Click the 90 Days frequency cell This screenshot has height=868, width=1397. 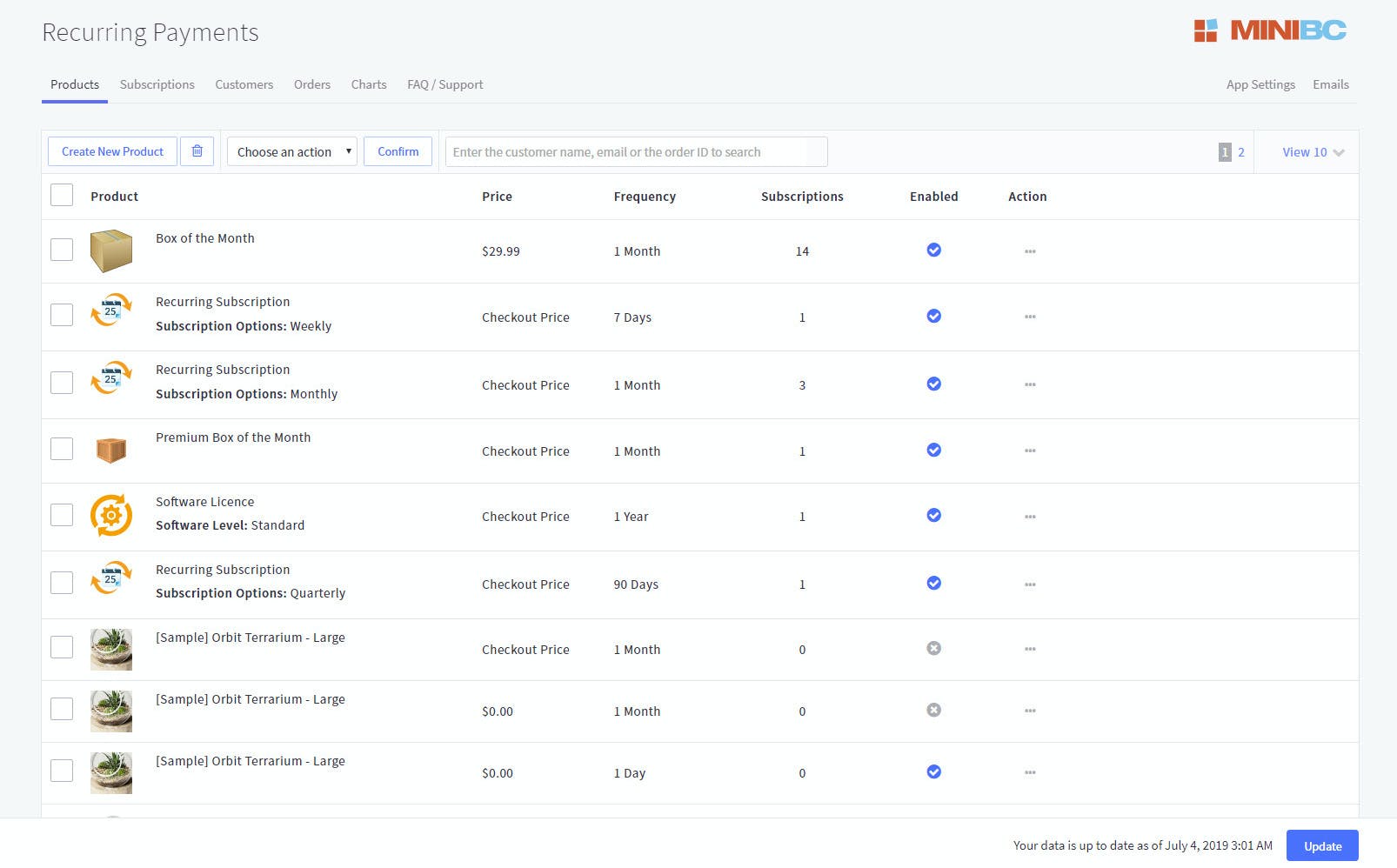pos(636,584)
